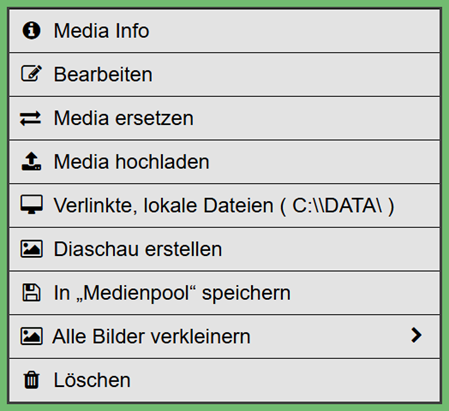This screenshot has width=449, height=411.
Task: Choose In „Medienpool“ speichern option
Action: point(224,293)
